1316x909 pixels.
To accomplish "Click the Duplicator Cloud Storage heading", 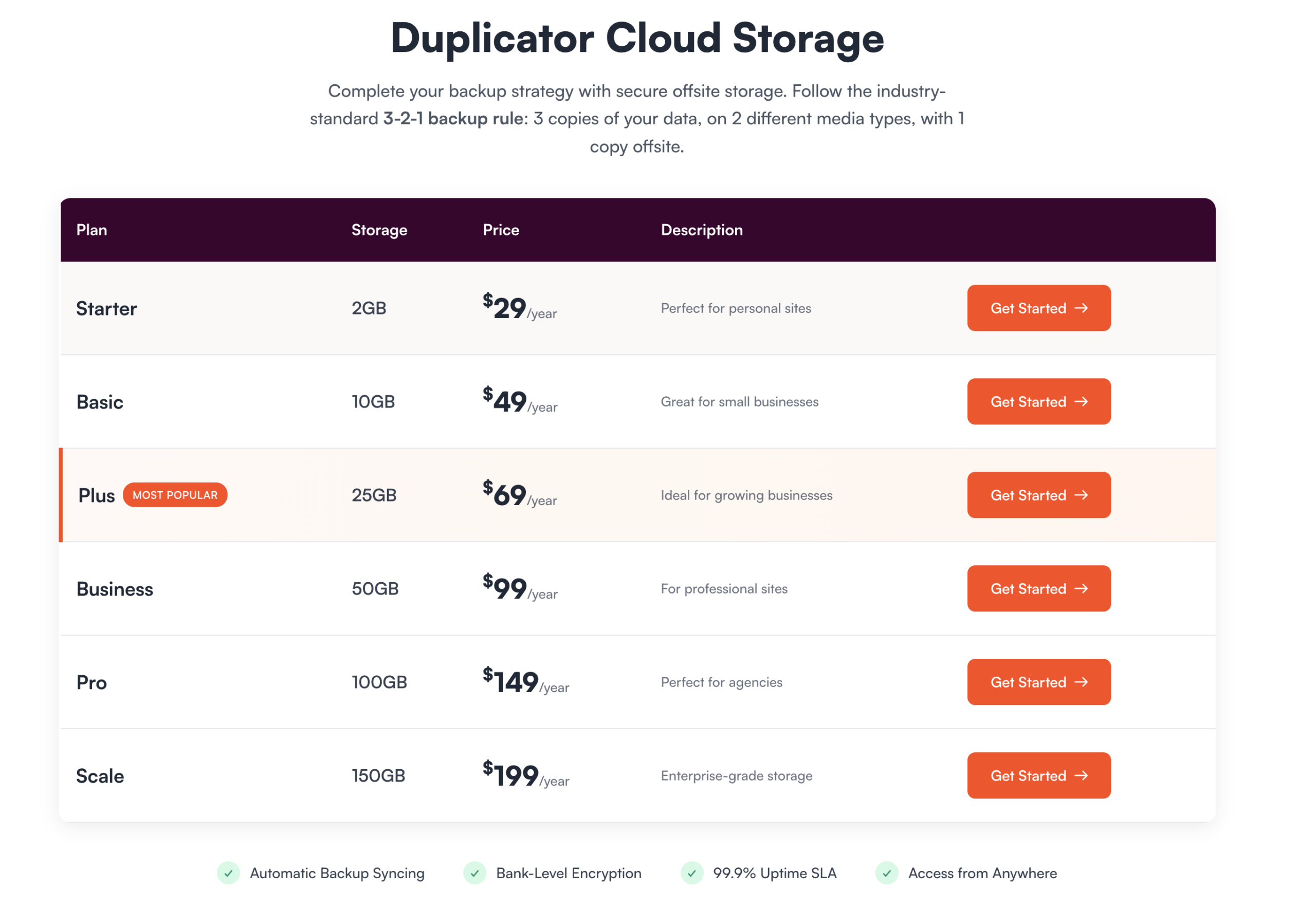I will pos(637,39).
